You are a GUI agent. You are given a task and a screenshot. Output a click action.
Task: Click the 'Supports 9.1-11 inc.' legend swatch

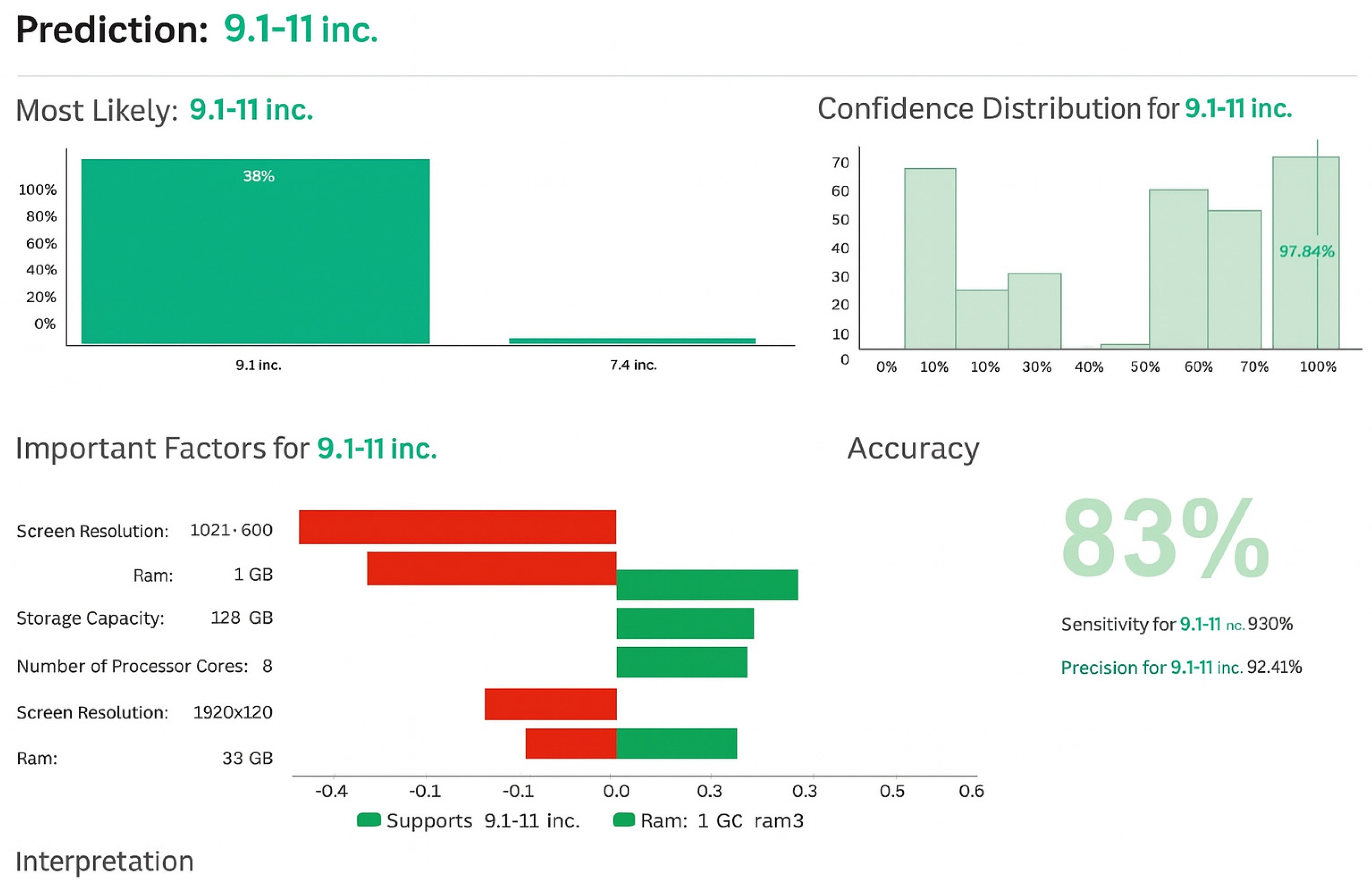(369, 819)
